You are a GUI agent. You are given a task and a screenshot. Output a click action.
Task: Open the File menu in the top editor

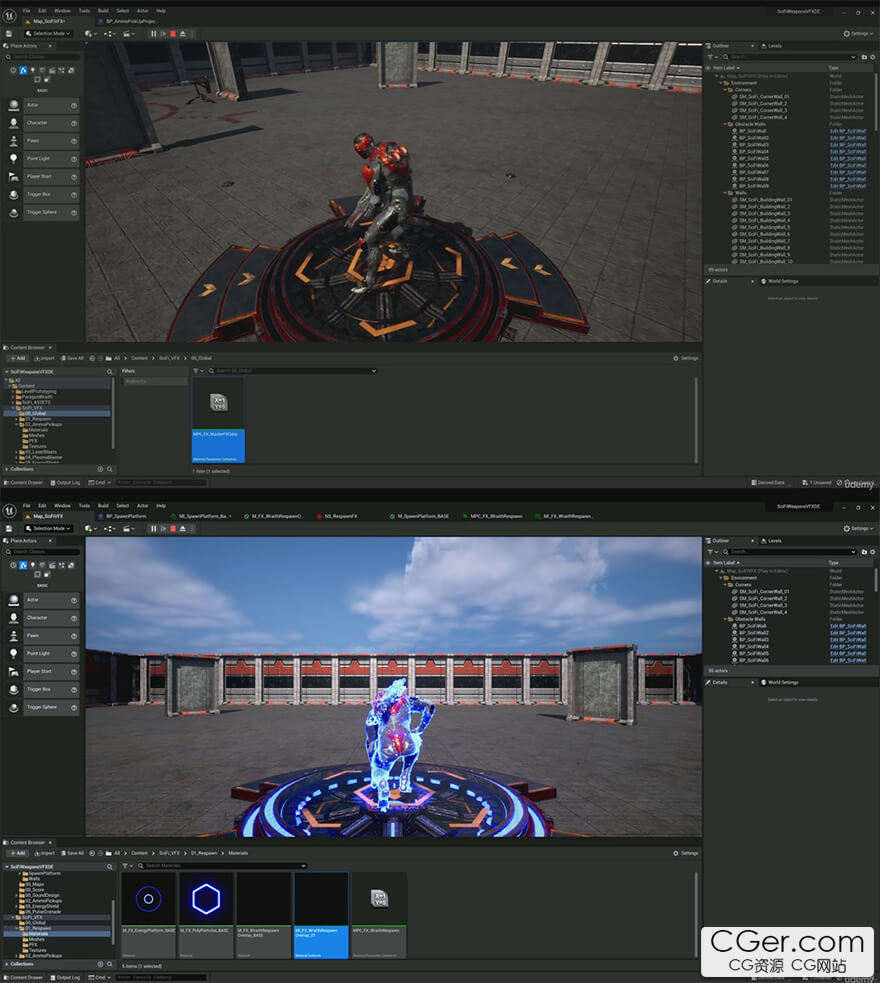click(26, 11)
